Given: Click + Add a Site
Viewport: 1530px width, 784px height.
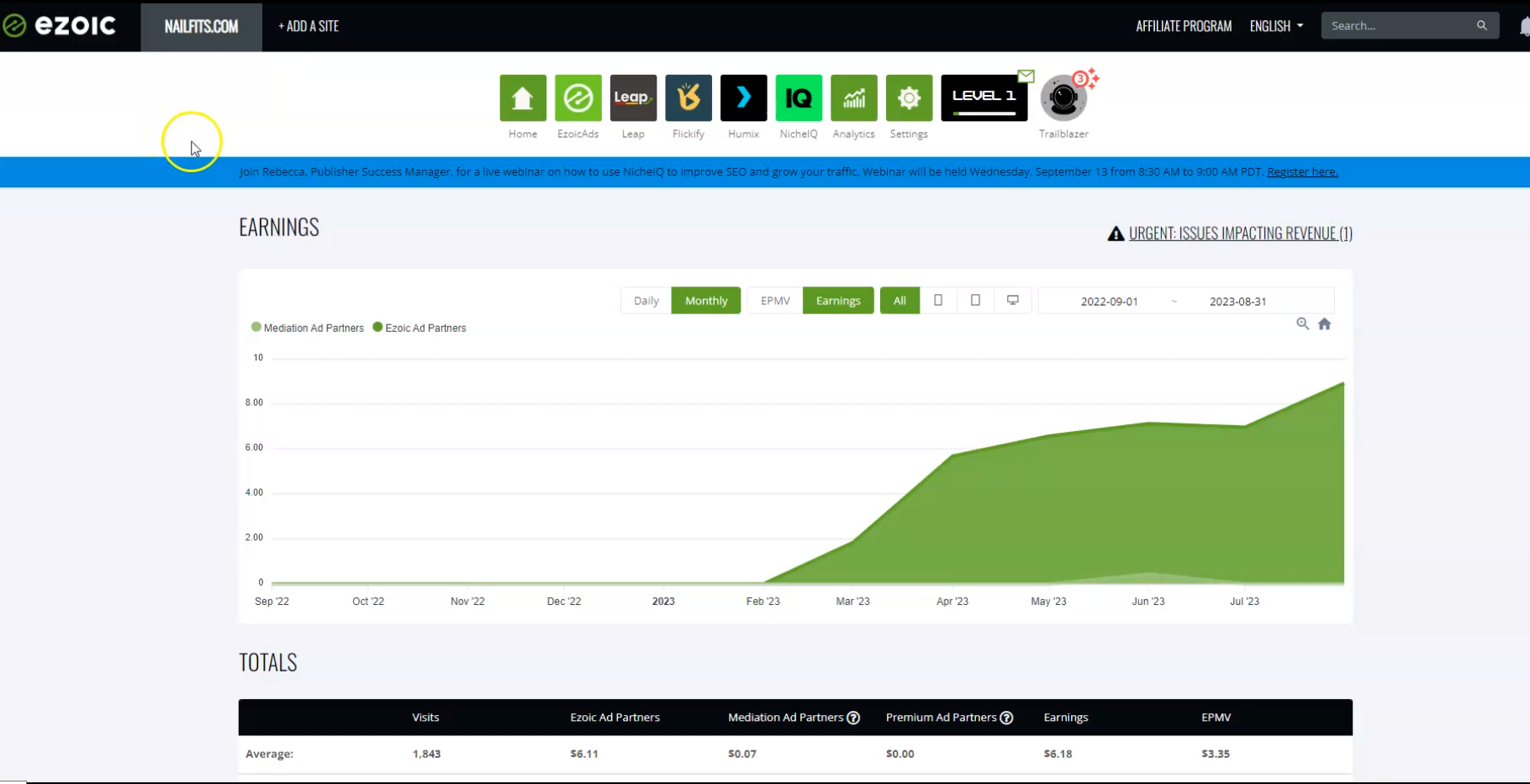Looking at the screenshot, I should (309, 26).
